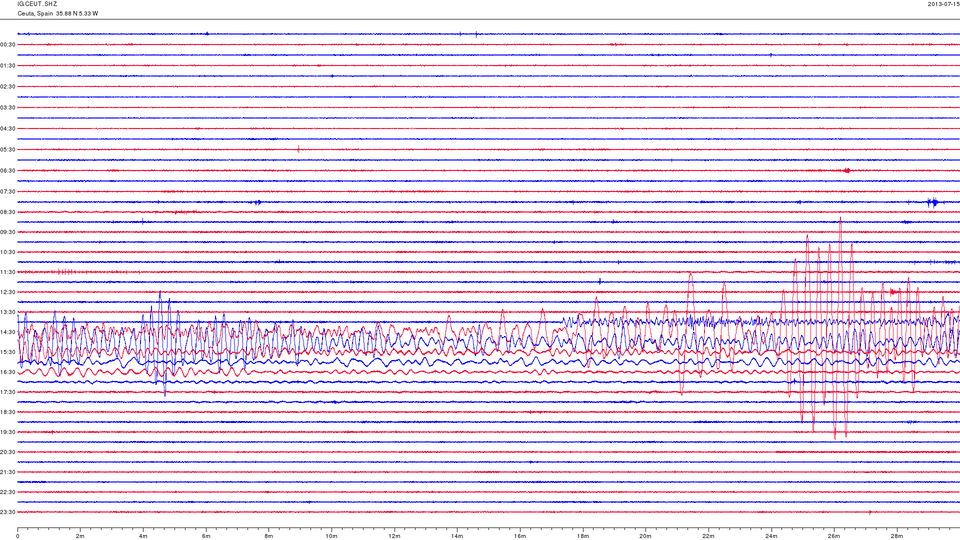This screenshot has height=540, width=960.
Task: Select the 20:30 trace time label
Action: (8, 452)
